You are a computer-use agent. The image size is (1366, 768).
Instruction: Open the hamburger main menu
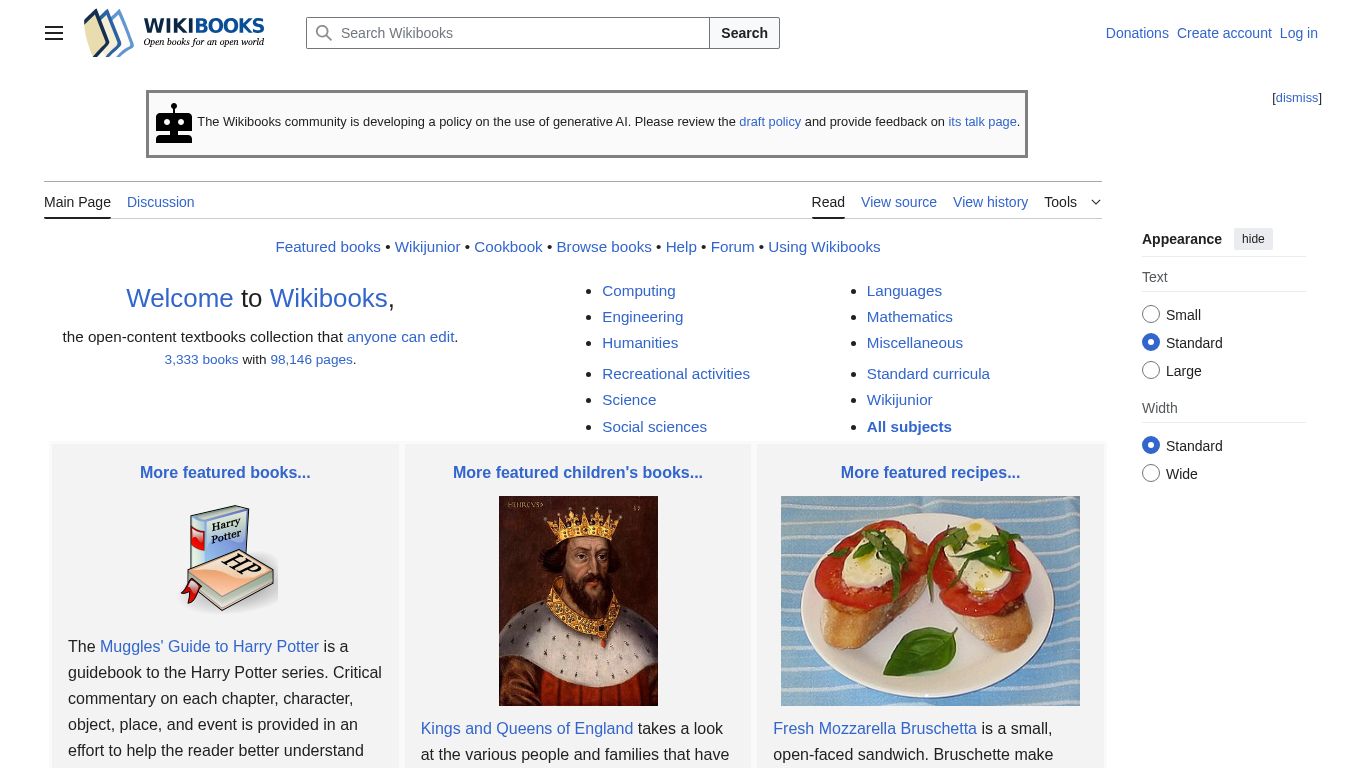pyautogui.click(x=54, y=33)
